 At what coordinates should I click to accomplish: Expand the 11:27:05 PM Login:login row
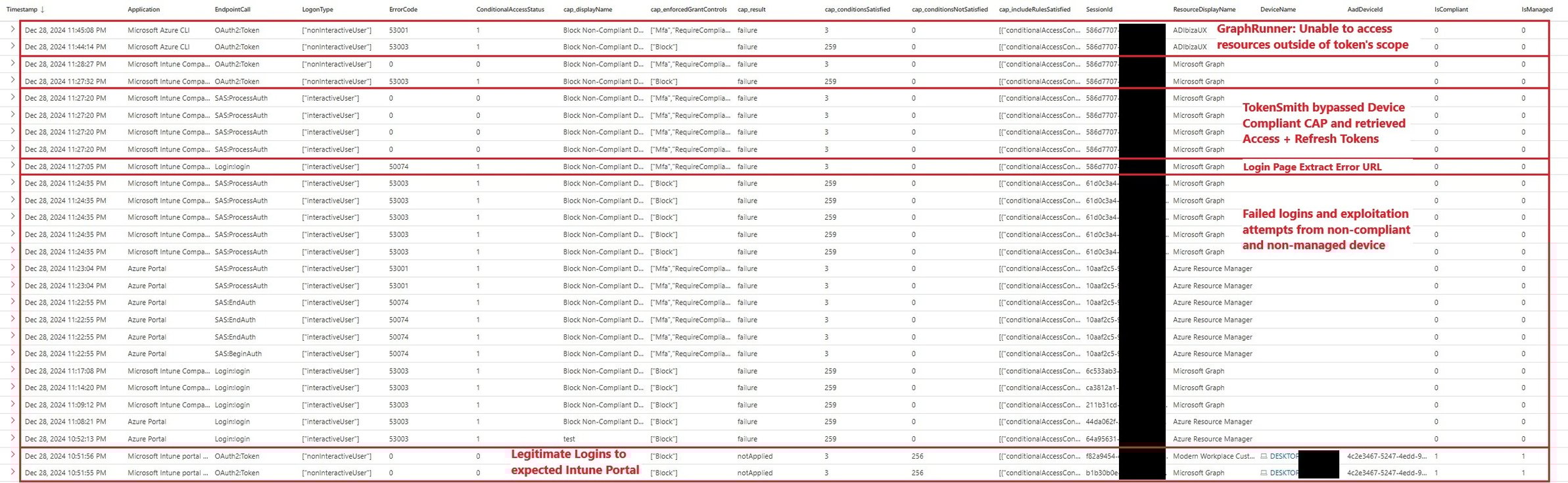(12, 166)
